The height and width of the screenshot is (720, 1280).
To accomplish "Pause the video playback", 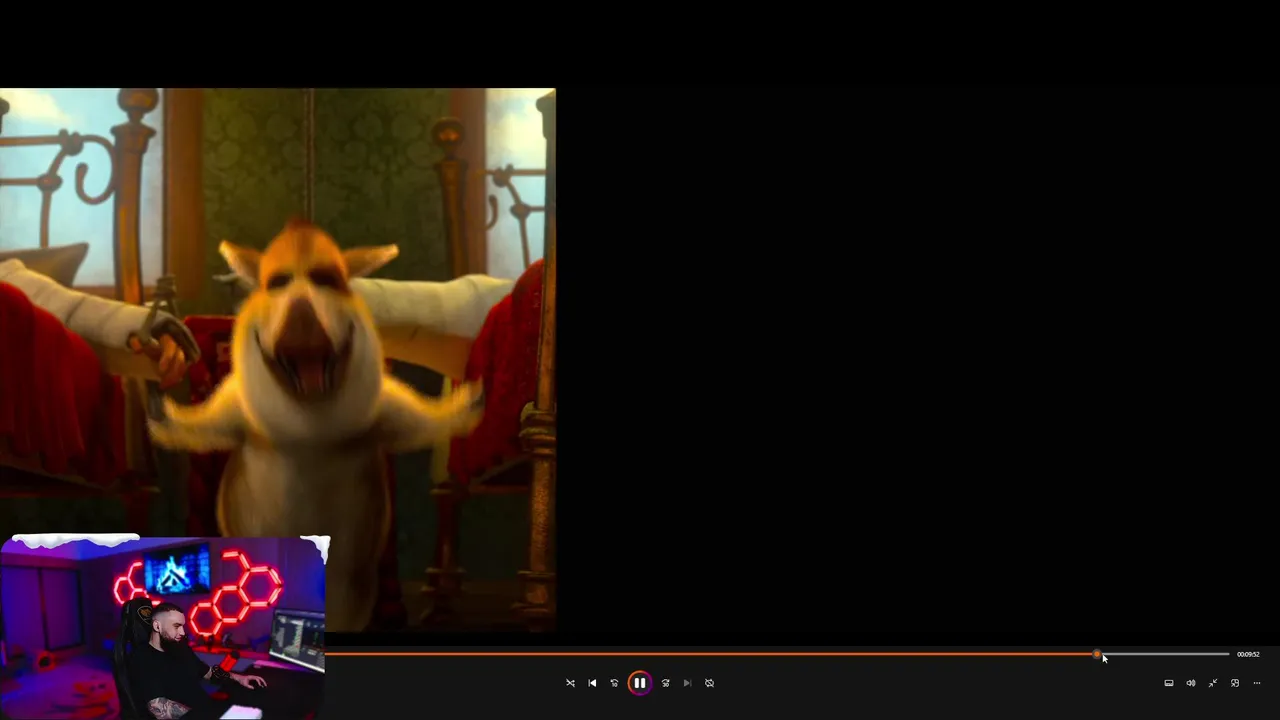I will 640,683.
